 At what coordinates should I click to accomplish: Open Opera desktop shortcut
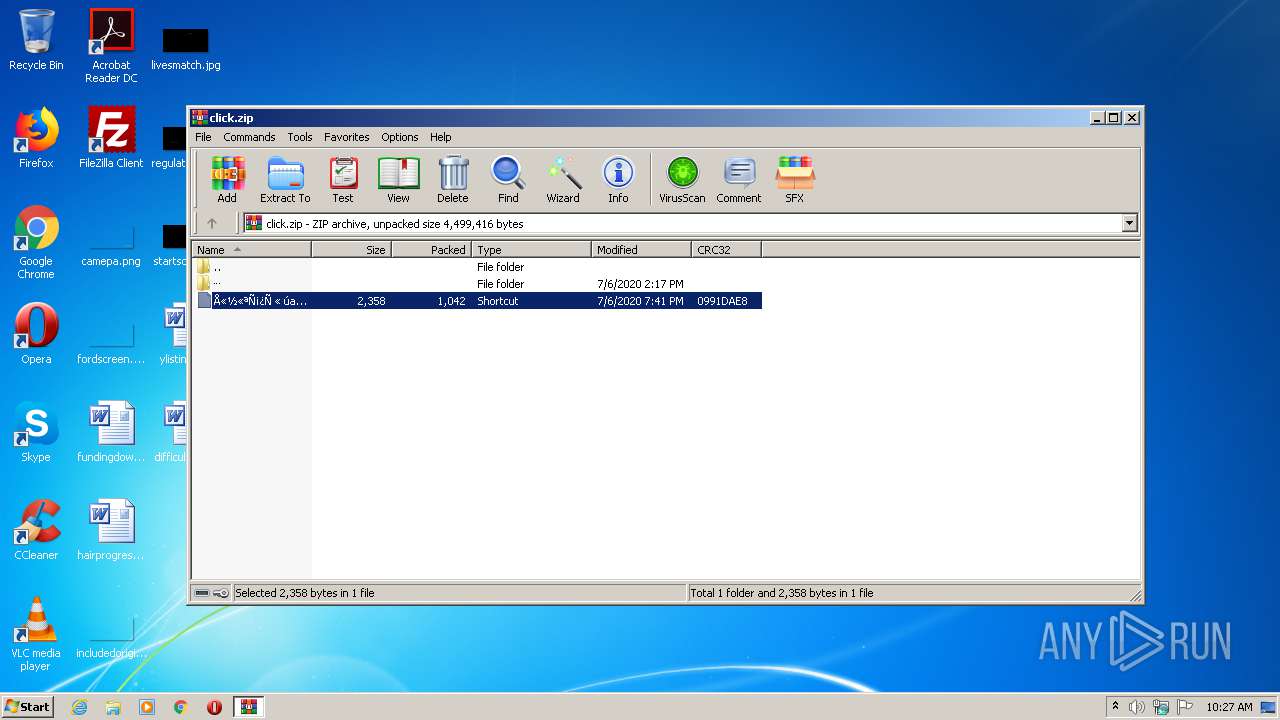pyautogui.click(x=36, y=334)
